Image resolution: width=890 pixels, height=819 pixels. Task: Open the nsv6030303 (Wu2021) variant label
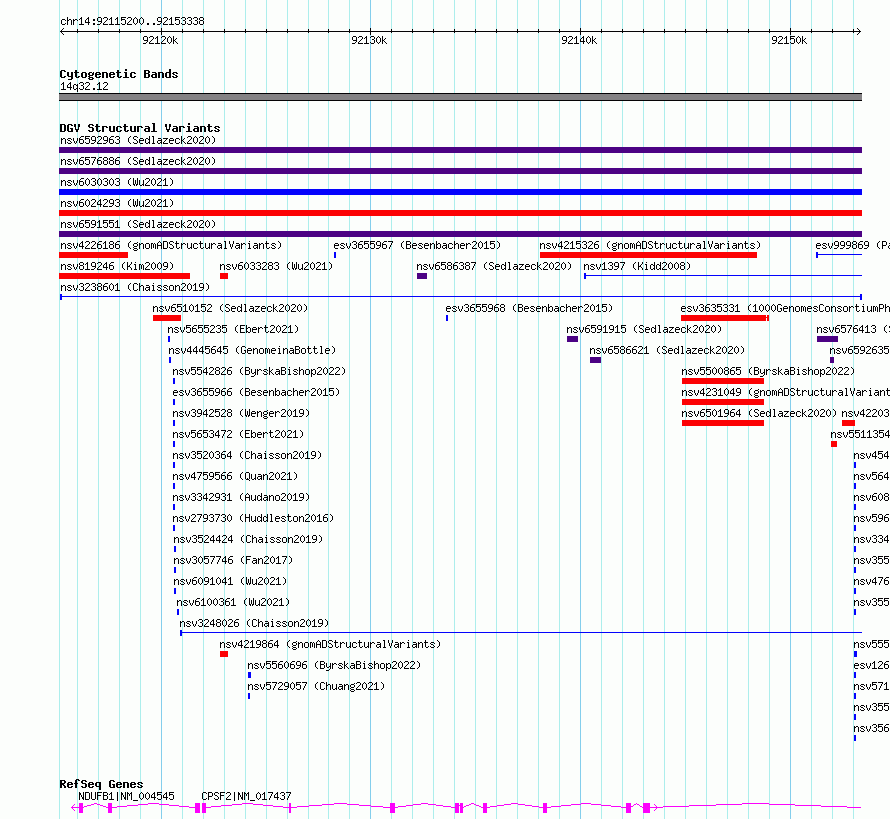pos(117,182)
